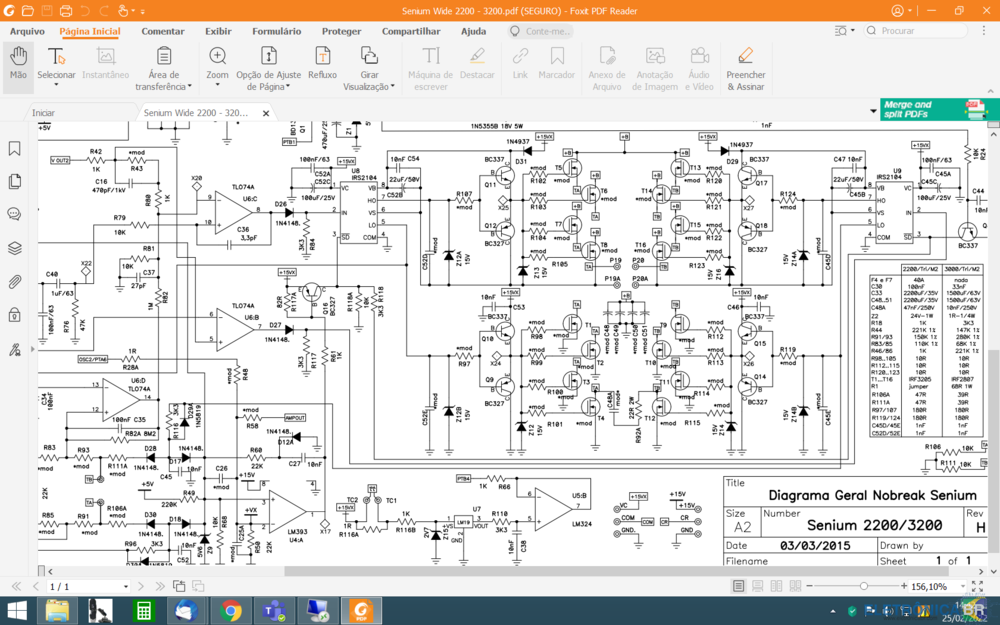Switch to the Comentar ribbon tab
Screen dimensions: 1000x625
tap(163, 31)
